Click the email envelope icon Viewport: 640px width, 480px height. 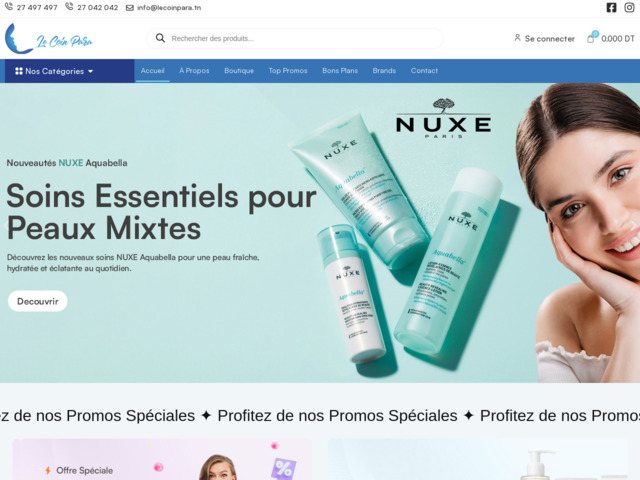(130, 7)
